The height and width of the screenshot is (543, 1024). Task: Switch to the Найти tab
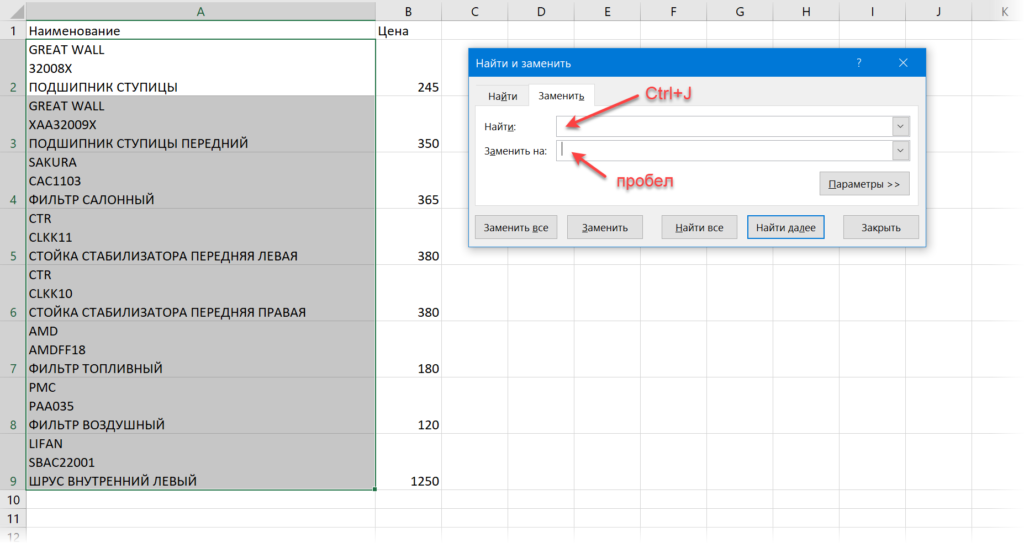(x=502, y=96)
